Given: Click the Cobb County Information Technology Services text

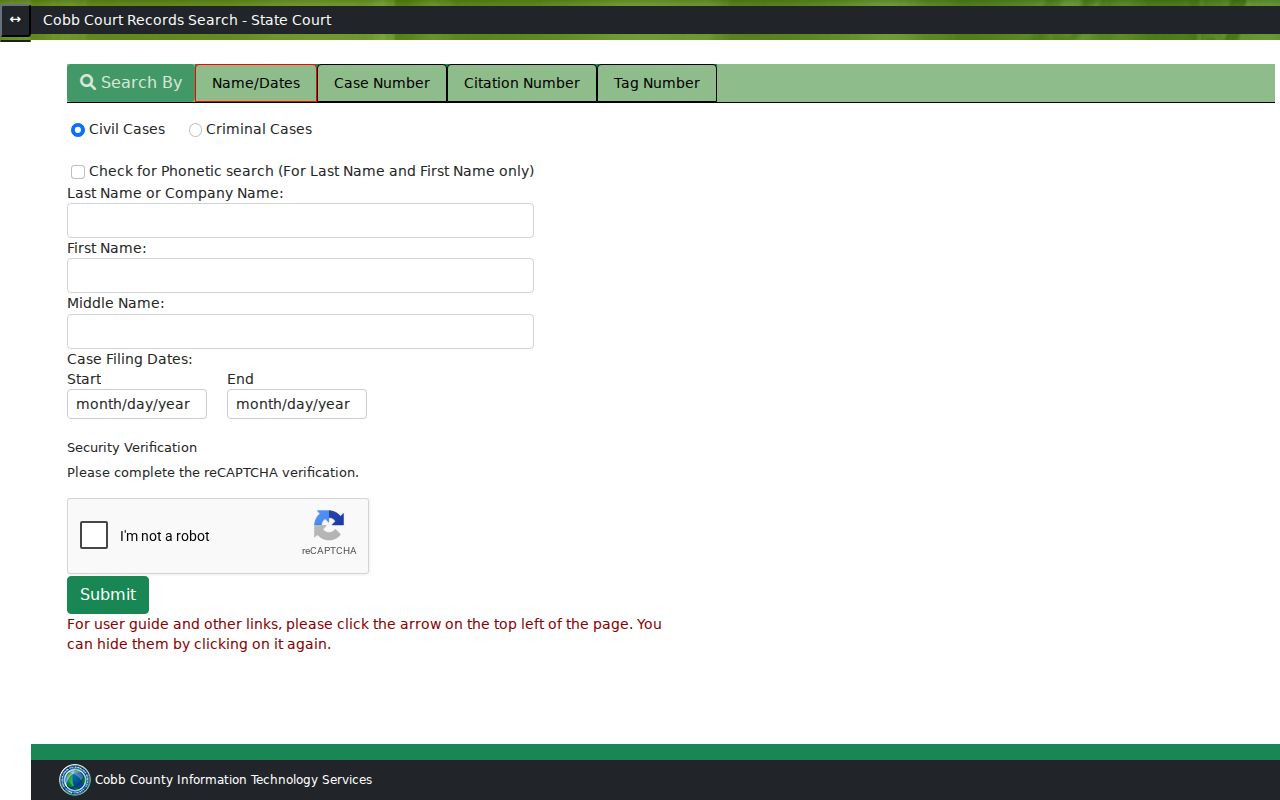Looking at the screenshot, I should click(233, 780).
